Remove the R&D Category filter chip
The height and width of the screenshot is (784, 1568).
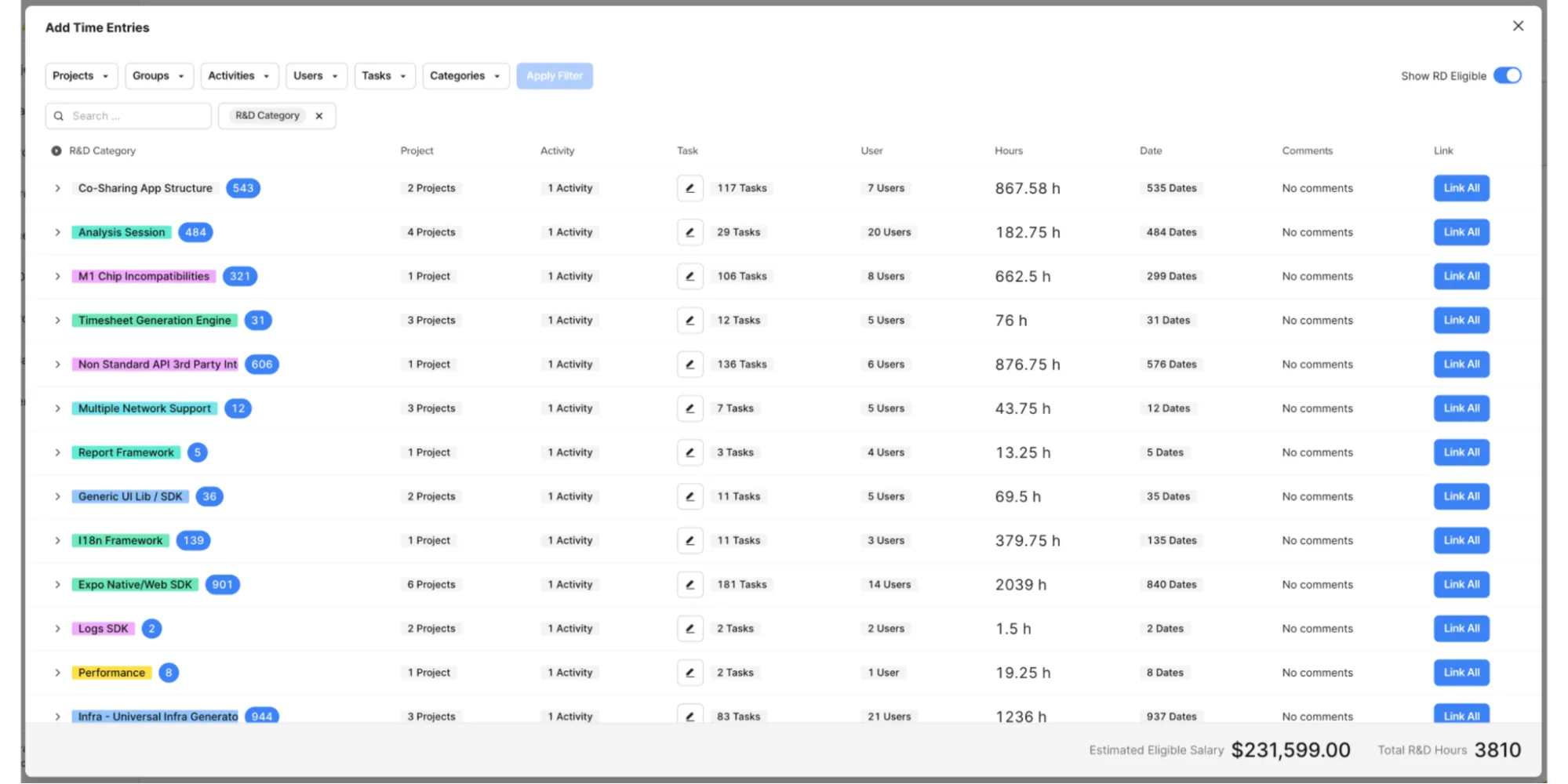tap(319, 115)
